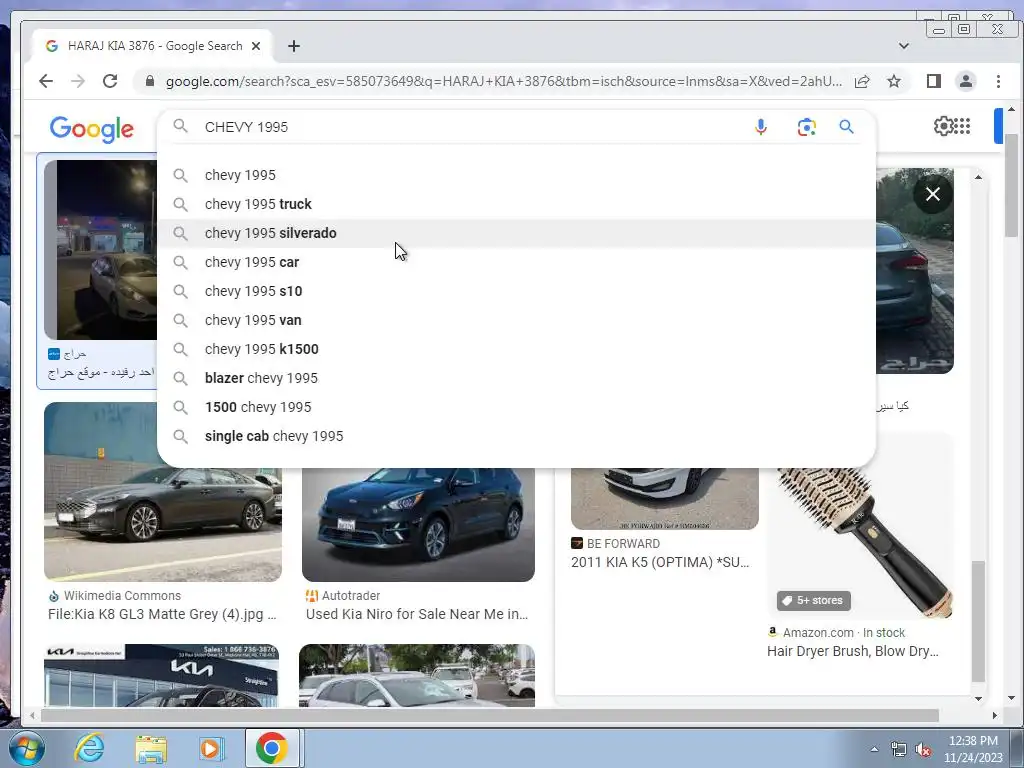1024x768 pixels.
Task: Open the hair dryer brush product image
Action: point(861,542)
